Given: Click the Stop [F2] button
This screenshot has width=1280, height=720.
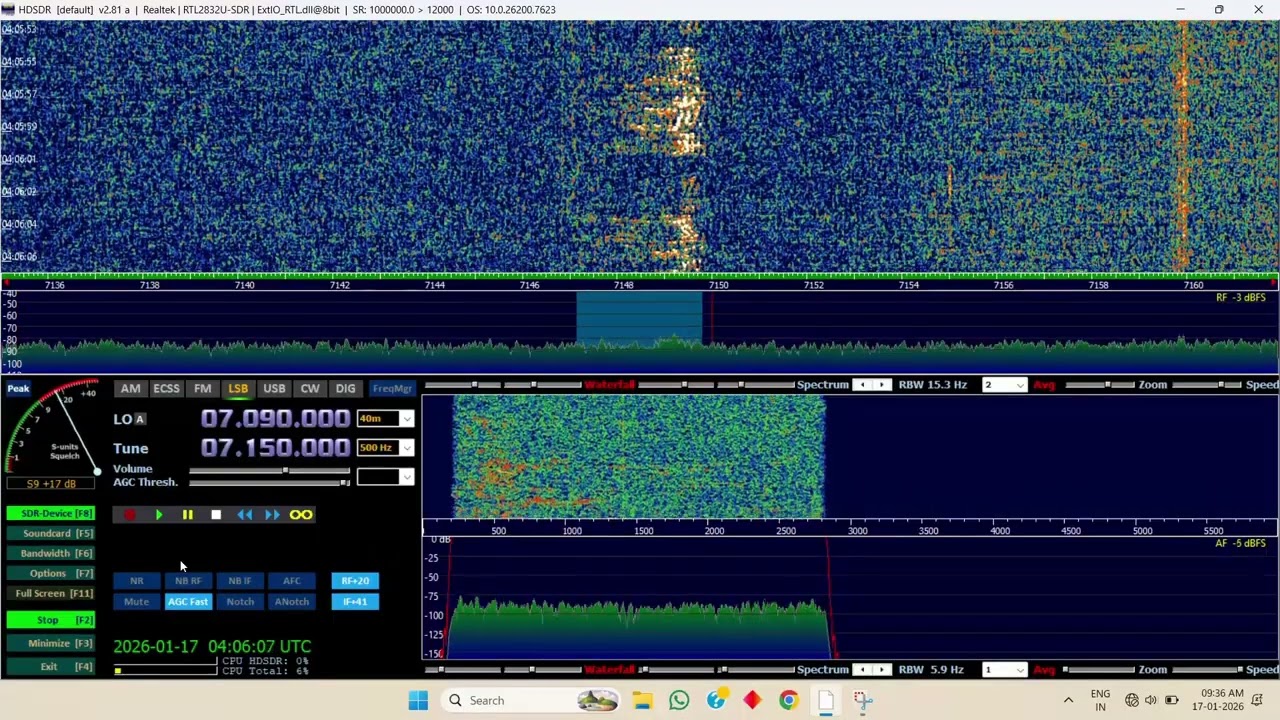Looking at the screenshot, I should pos(51,621).
